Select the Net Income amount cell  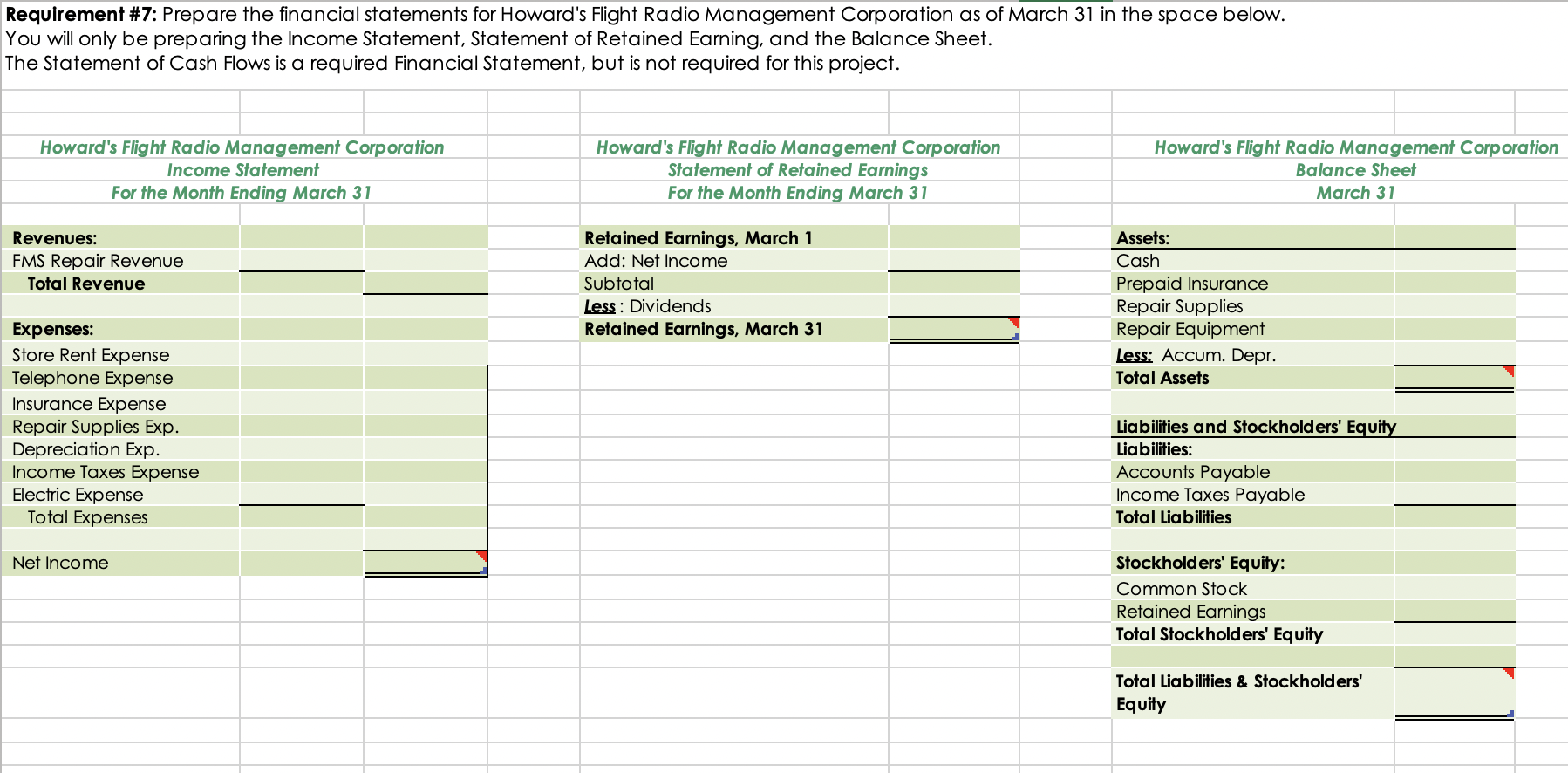426,563
